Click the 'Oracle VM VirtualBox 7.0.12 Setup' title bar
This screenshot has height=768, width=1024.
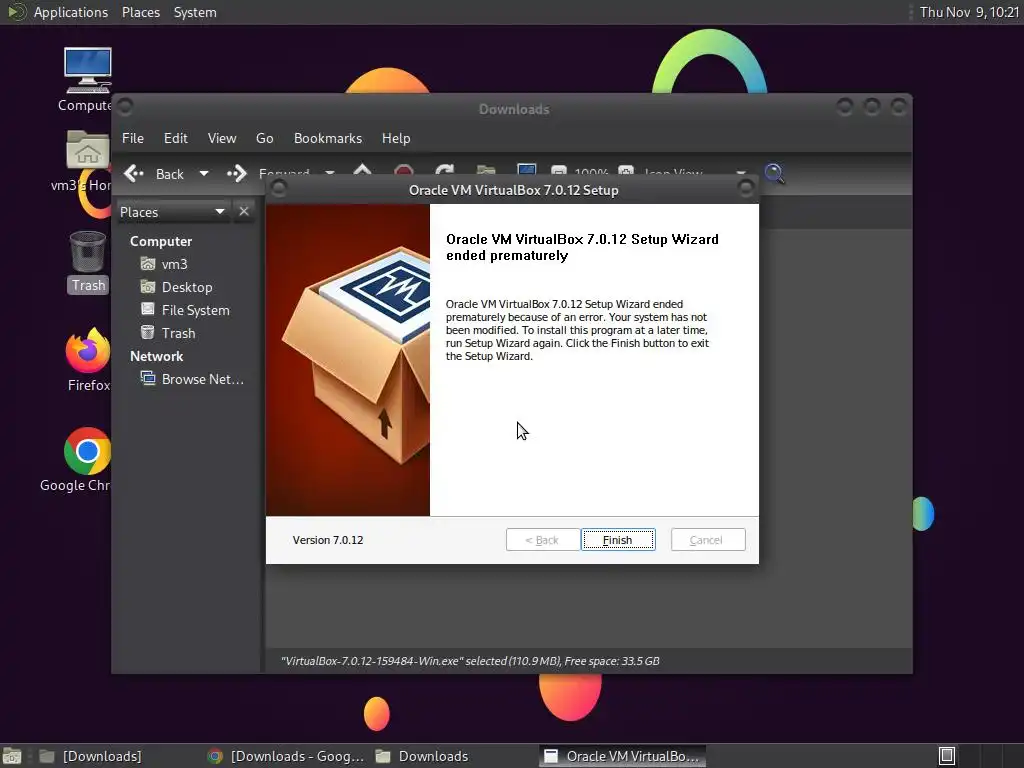[x=513, y=190]
